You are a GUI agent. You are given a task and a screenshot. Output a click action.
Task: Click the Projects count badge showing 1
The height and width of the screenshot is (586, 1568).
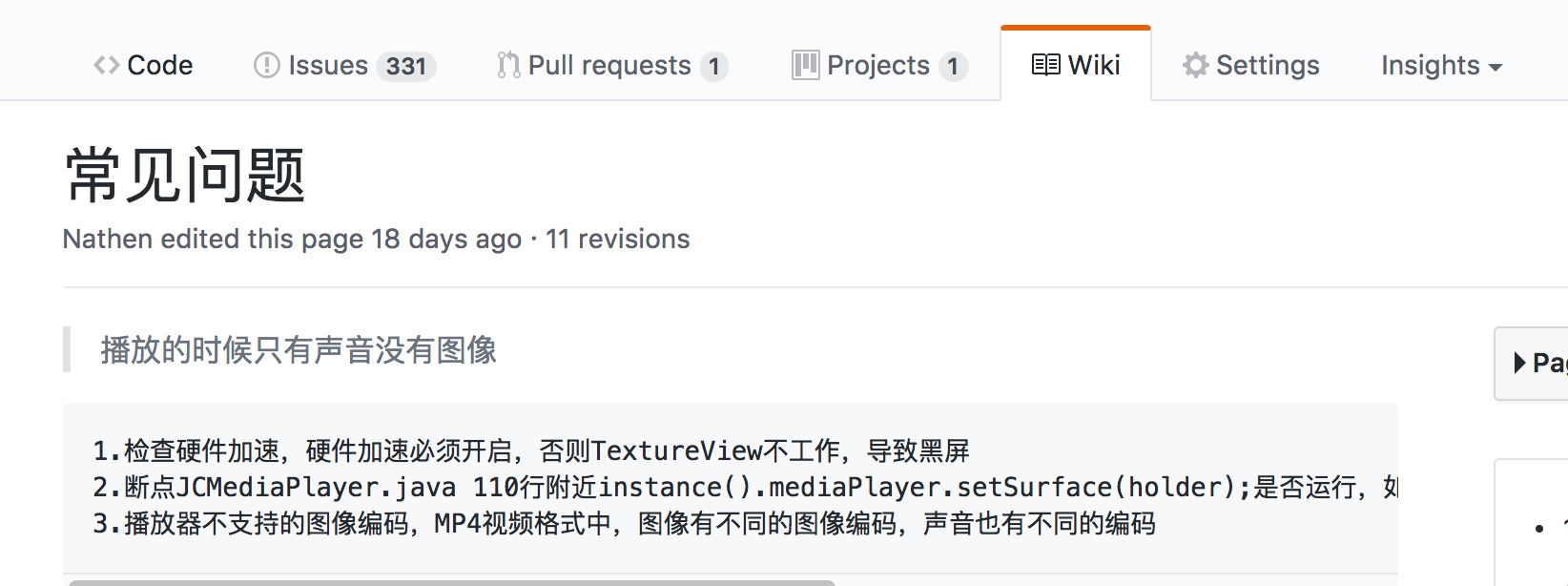tap(953, 66)
